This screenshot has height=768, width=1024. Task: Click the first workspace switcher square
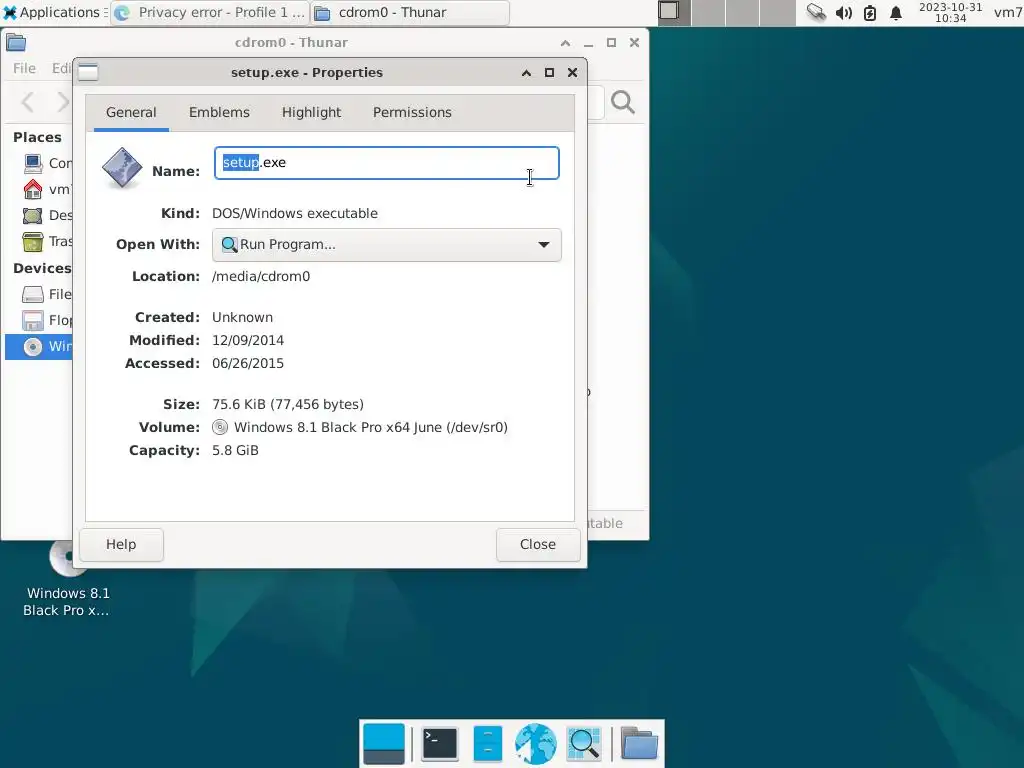click(x=673, y=12)
